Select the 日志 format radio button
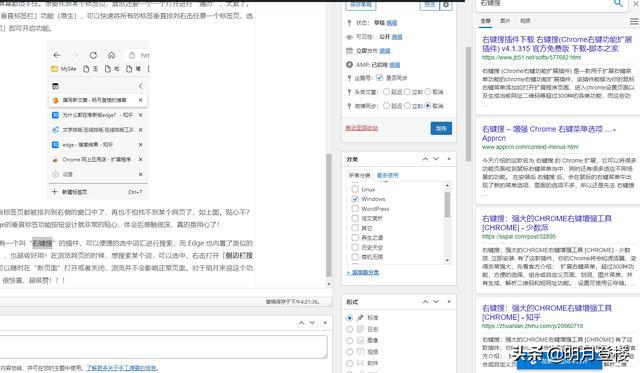Screen dimensions: 640x373 point(349,329)
